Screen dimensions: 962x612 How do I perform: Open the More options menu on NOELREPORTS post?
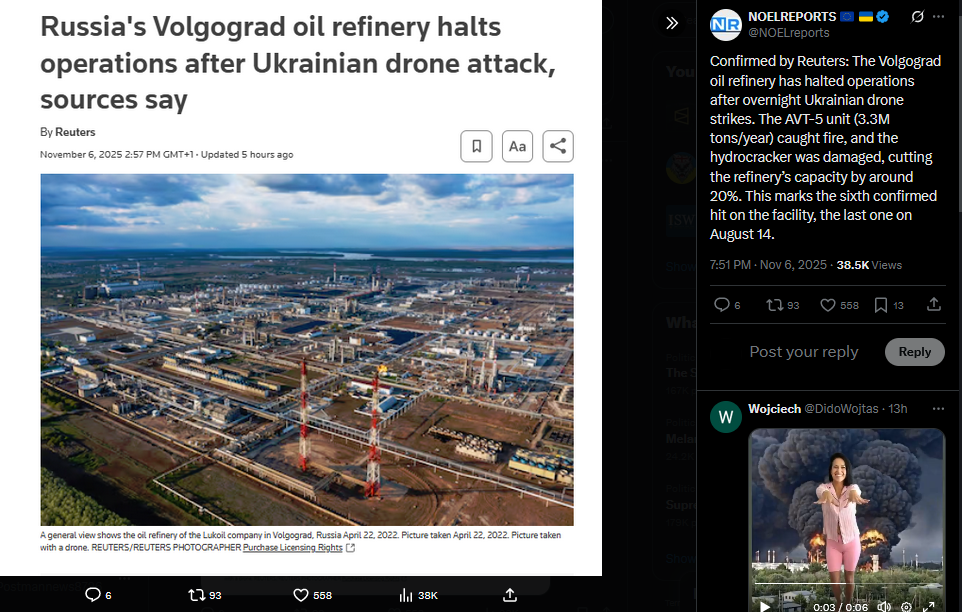[x=939, y=17]
